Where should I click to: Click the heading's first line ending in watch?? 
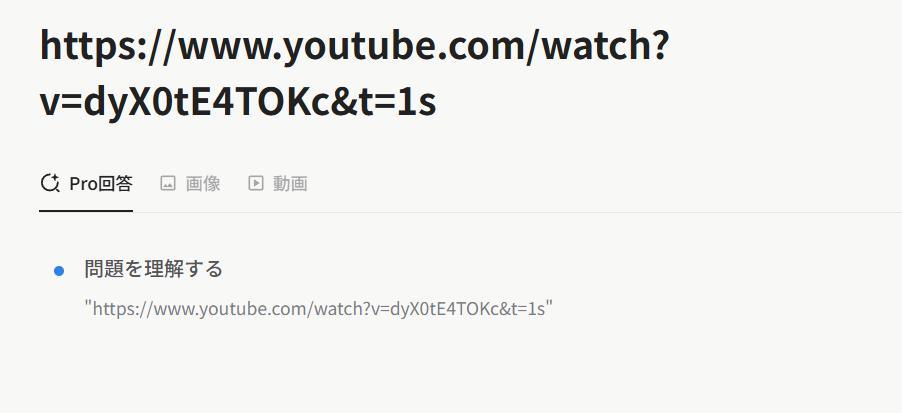click(x=354, y=47)
